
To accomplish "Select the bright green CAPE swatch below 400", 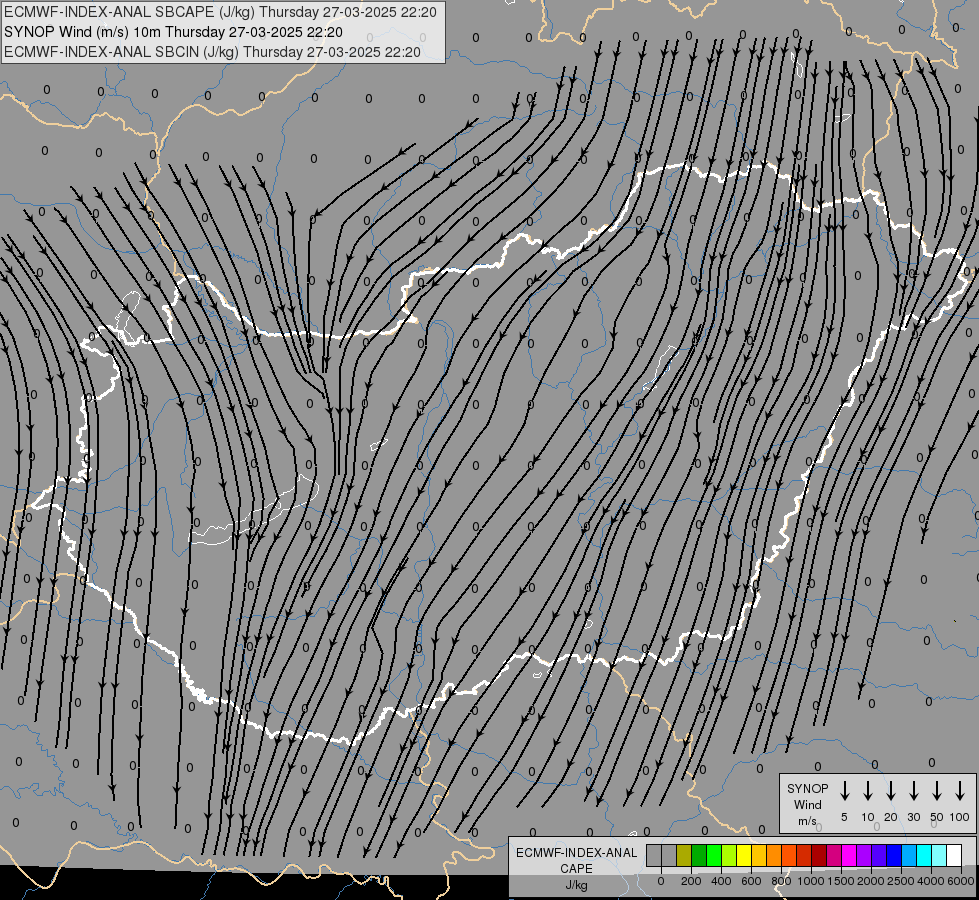I will pos(714,856).
